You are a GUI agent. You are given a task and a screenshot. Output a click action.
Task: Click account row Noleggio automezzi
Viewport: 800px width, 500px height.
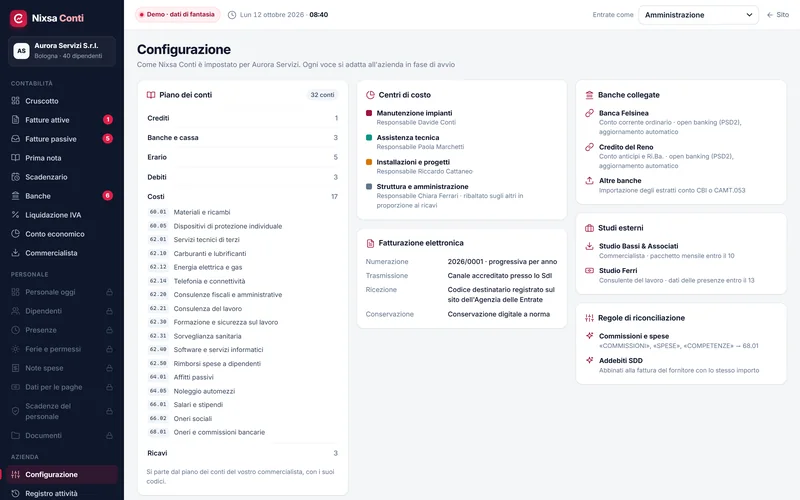pos(242,391)
